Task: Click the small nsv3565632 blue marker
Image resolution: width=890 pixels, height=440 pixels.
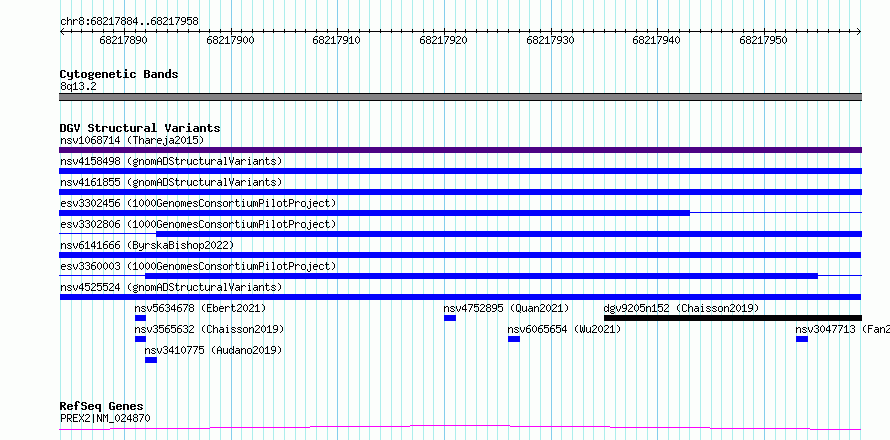Action: point(140,339)
